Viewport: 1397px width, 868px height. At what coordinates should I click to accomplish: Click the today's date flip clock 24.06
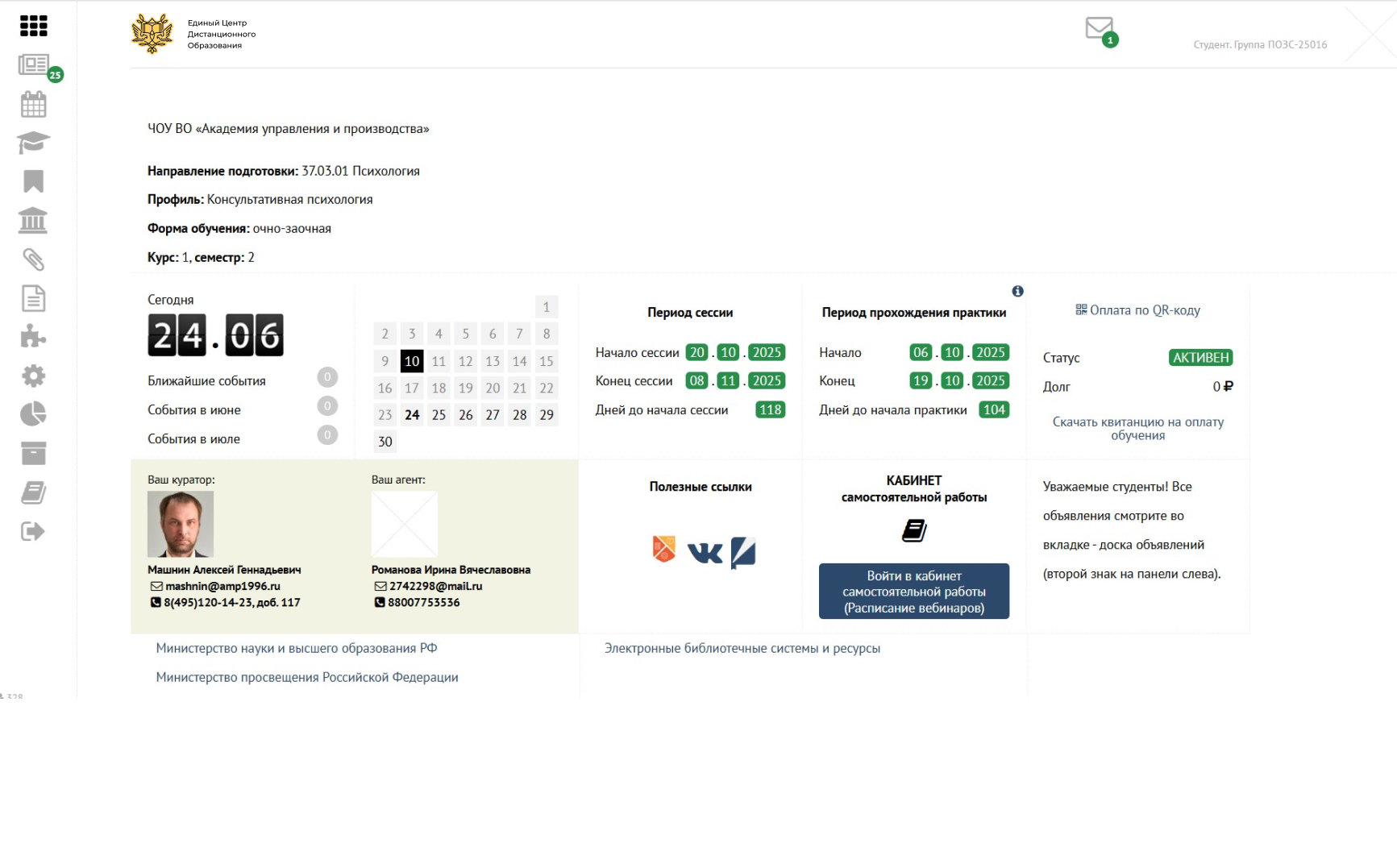[215, 335]
